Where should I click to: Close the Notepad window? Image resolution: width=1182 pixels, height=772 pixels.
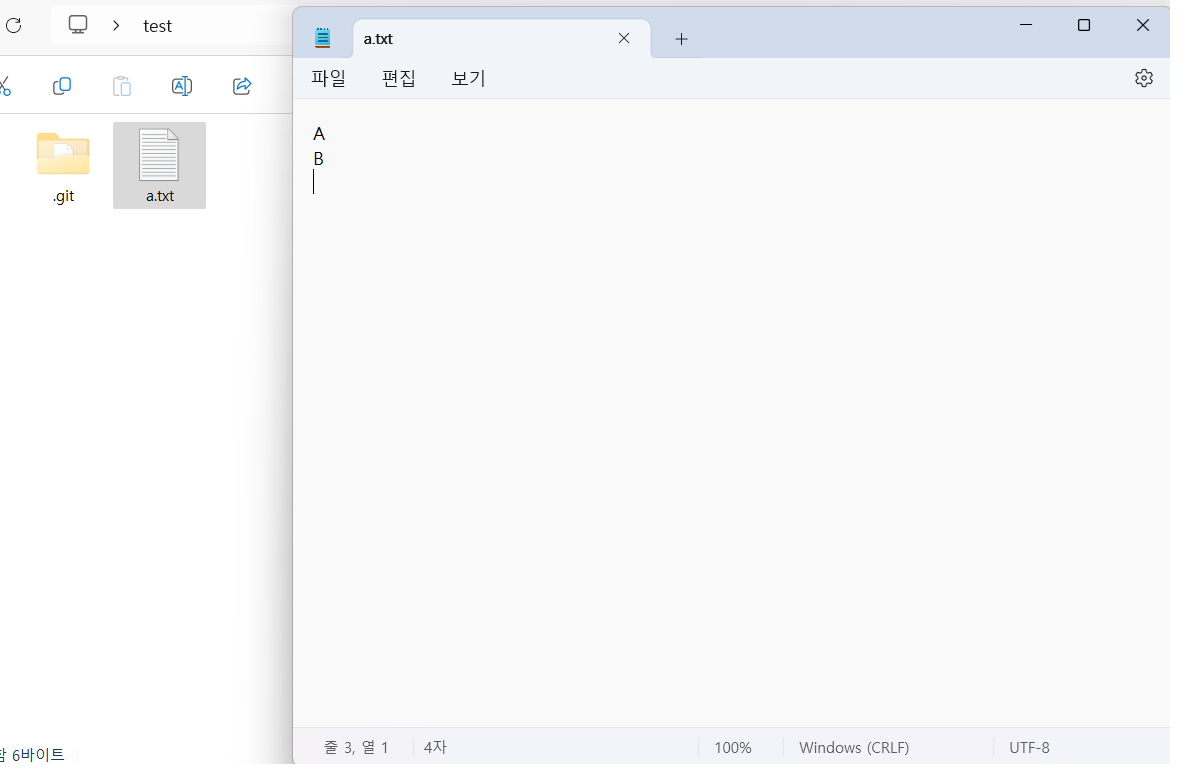1142,25
